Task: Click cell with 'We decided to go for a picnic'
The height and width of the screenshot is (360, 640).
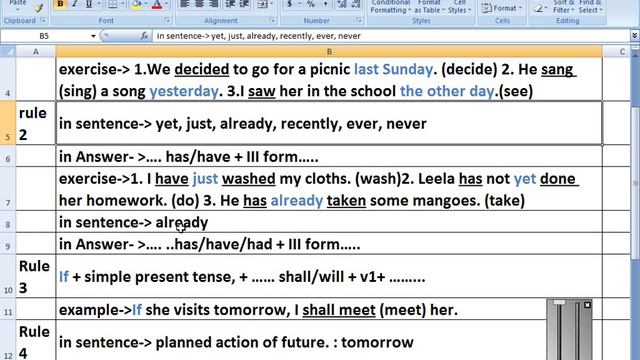Action: (329, 79)
